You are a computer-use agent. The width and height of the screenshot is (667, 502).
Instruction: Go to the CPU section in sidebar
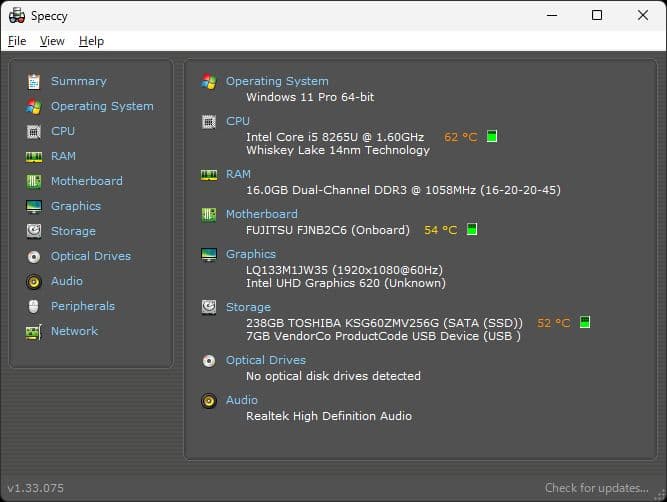pos(63,131)
